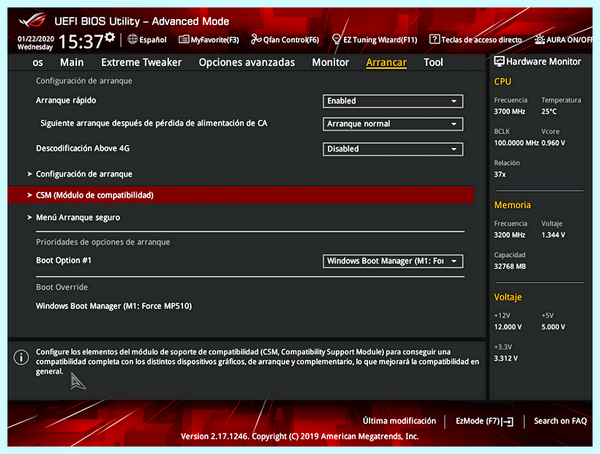
Task: Boot override Windows Boot Manager (M1: Force MP510)
Action: pyautogui.click(x=114, y=306)
